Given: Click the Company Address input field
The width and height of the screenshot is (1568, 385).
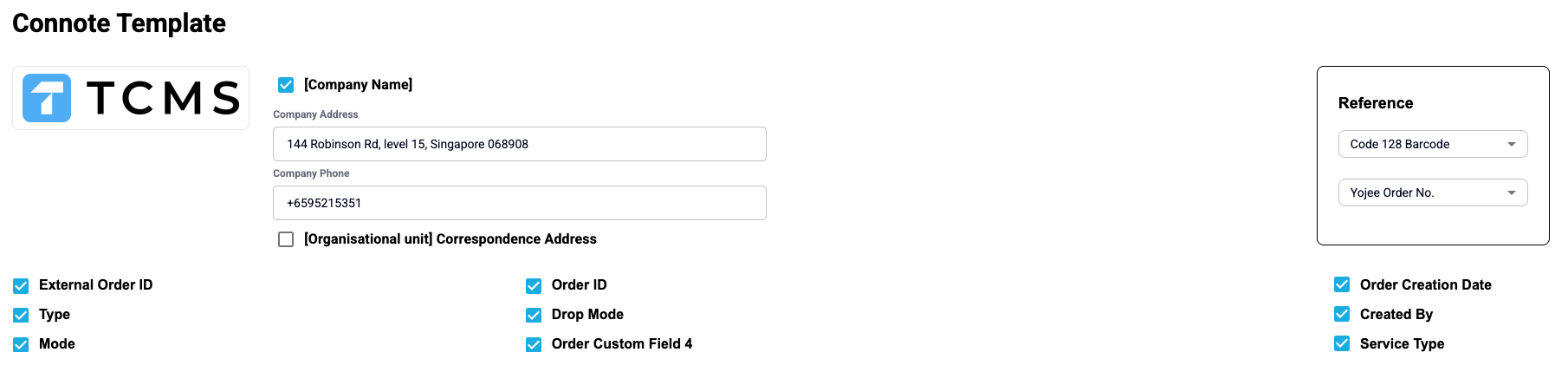Looking at the screenshot, I should pos(519,144).
